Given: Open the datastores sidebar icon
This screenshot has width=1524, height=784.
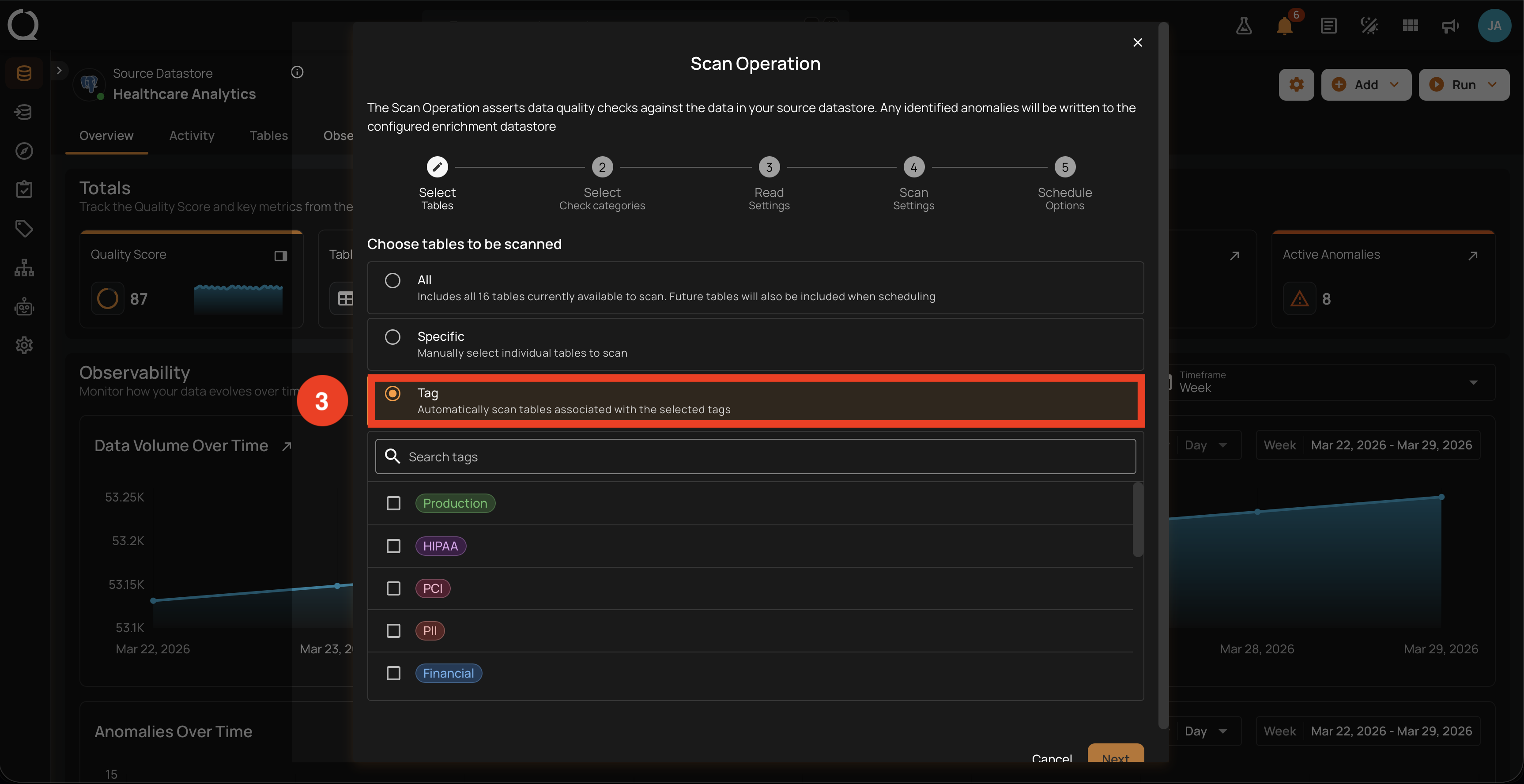Looking at the screenshot, I should click(x=24, y=73).
